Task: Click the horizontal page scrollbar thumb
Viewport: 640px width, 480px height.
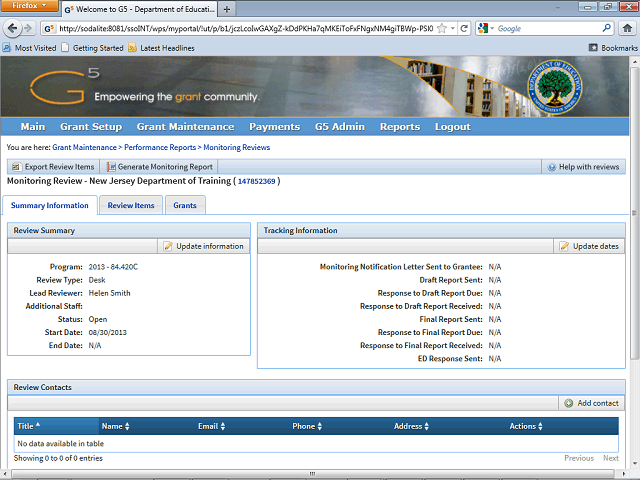Action: click(x=312, y=474)
